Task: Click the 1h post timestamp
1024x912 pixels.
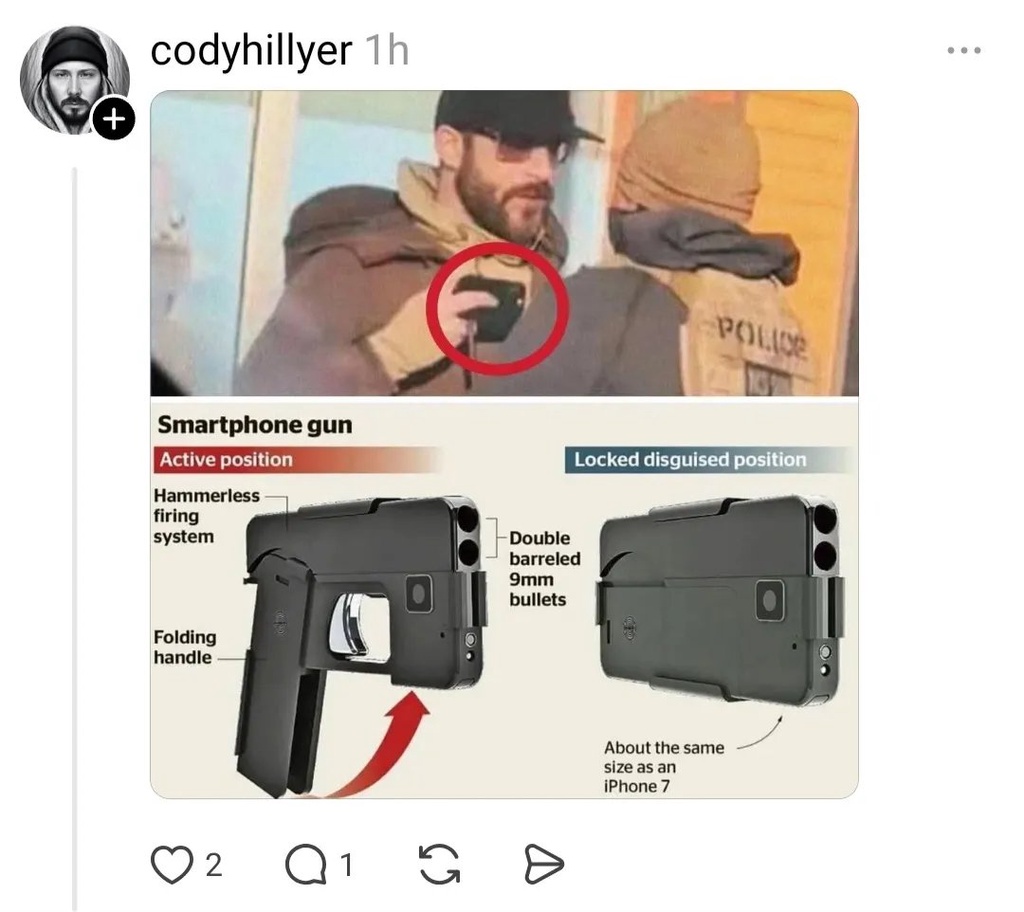Action: [x=387, y=50]
